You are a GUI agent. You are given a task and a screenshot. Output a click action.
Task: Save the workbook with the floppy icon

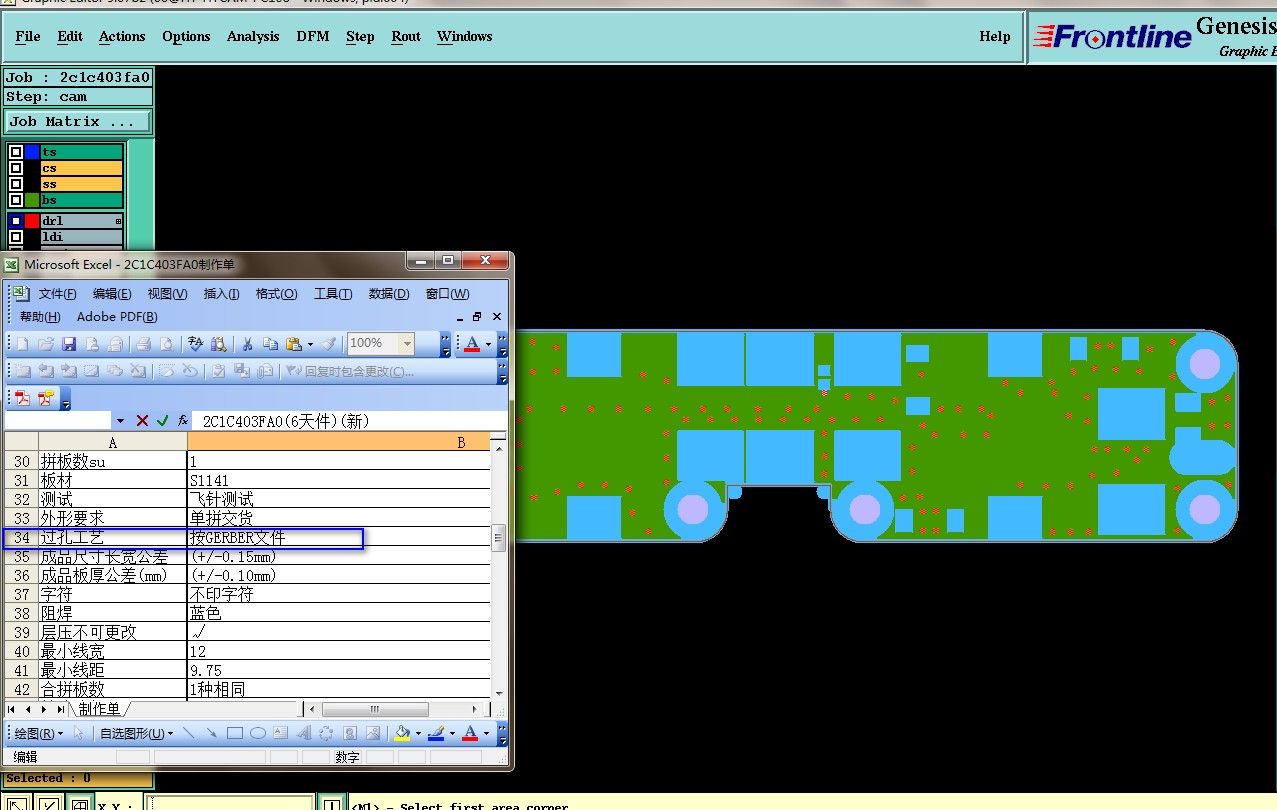point(69,344)
